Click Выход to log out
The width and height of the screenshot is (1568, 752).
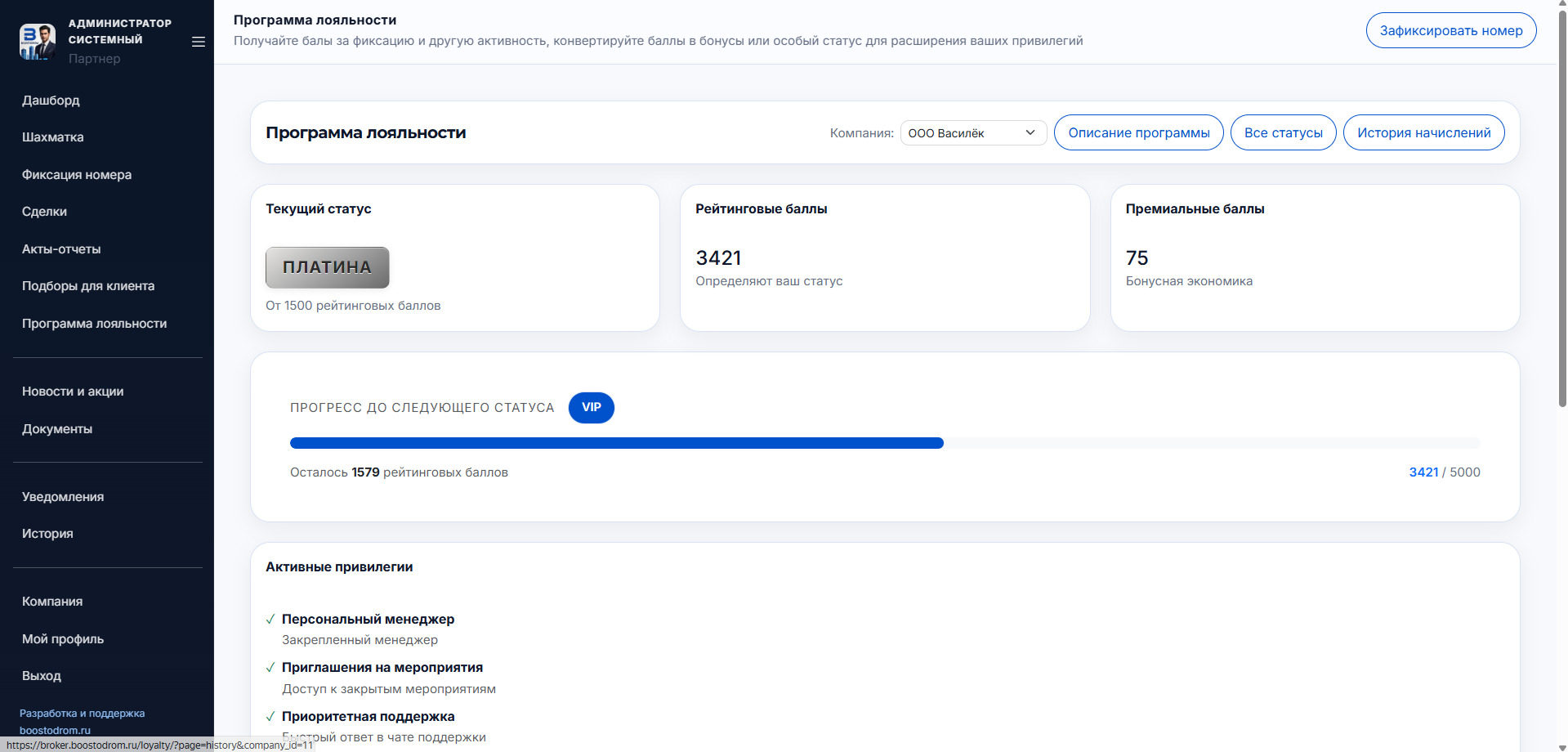tap(42, 676)
